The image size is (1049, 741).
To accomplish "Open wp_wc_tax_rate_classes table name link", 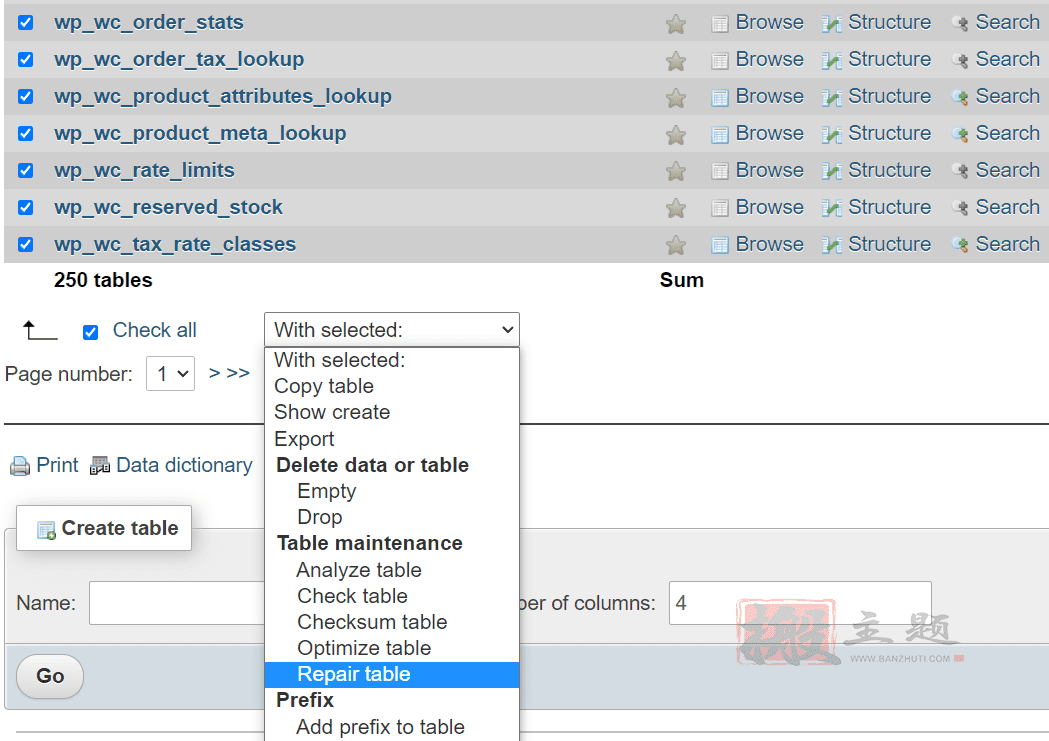I will [x=175, y=243].
